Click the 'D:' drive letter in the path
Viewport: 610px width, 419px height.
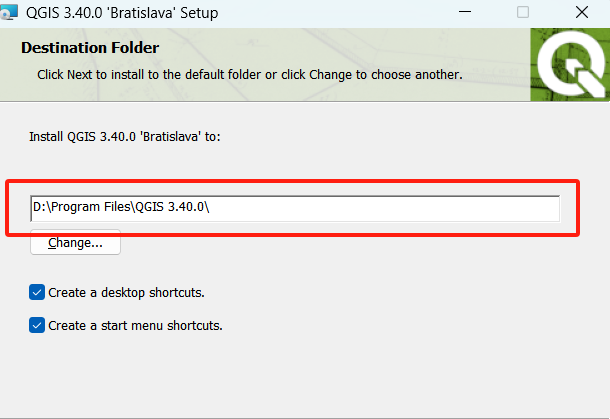point(39,207)
